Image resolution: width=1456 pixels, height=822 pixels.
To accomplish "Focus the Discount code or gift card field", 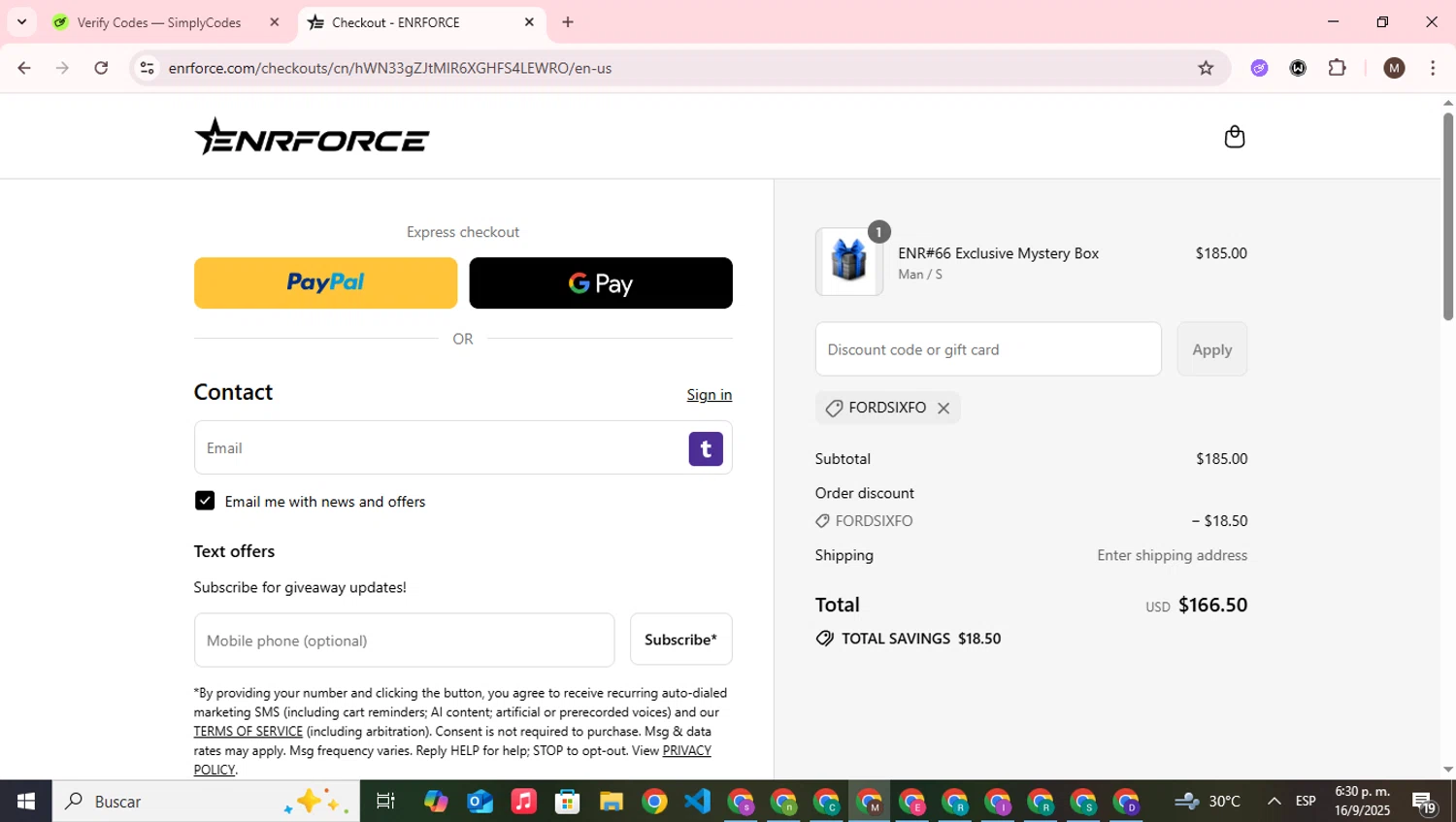I will click(988, 349).
